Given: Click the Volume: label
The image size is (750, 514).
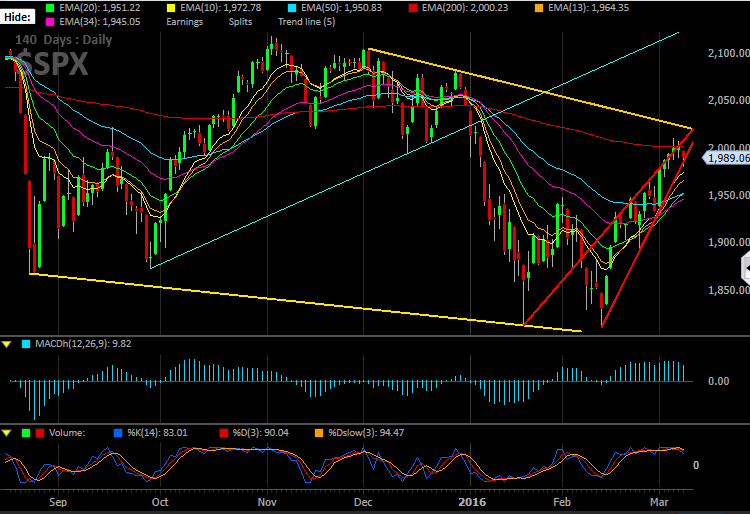Looking at the screenshot, I should click(x=67, y=433).
